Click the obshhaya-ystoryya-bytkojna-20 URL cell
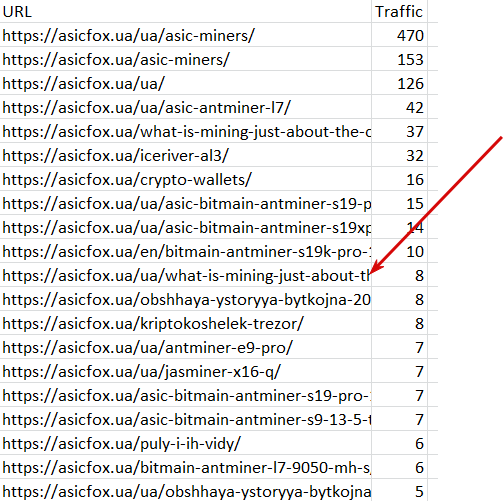Screen dimensions: 503x501 coord(186,299)
